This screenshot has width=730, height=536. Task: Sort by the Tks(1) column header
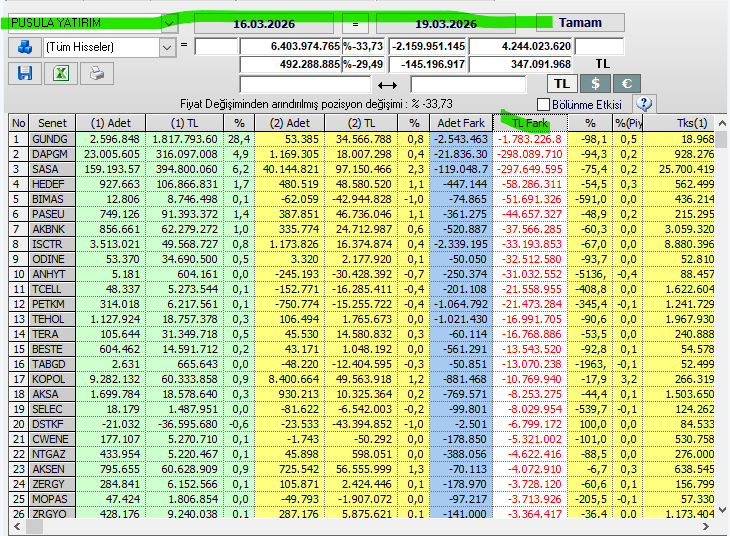click(678, 123)
